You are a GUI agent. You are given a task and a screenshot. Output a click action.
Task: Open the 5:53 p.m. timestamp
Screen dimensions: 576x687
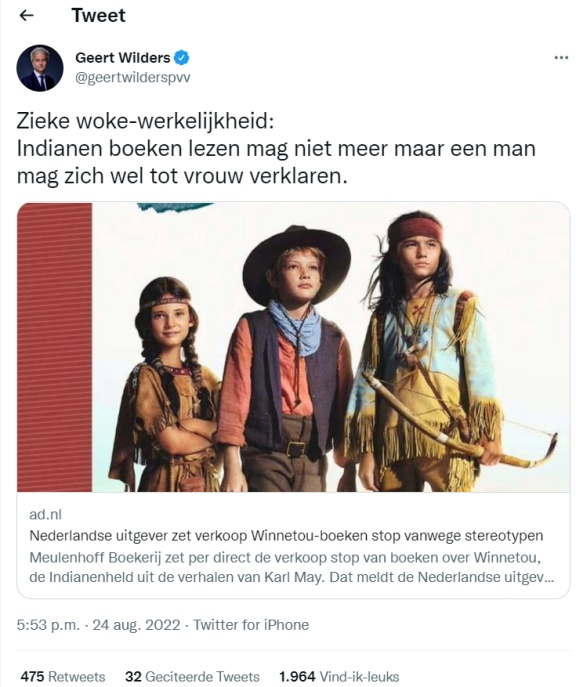coord(48,624)
